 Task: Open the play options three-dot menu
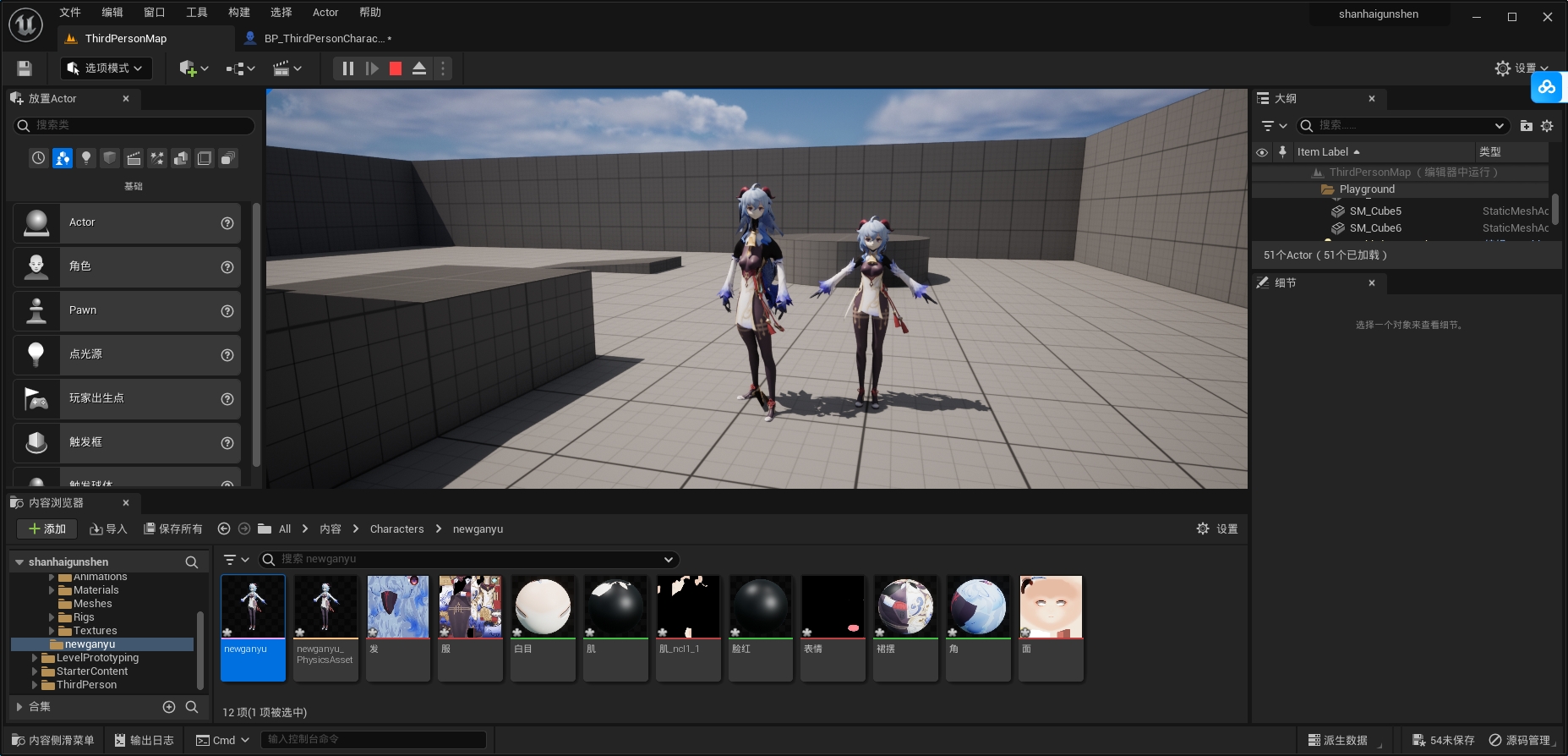(x=442, y=68)
